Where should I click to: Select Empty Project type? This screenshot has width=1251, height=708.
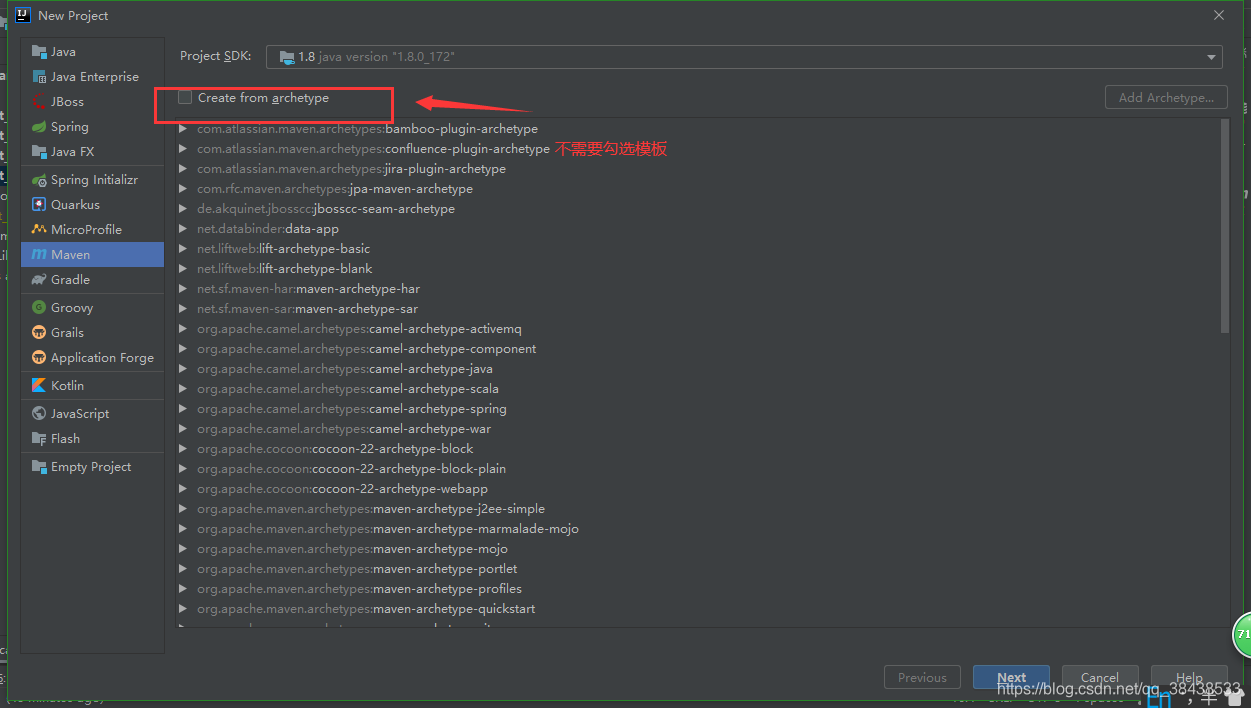pyautogui.click(x=92, y=467)
